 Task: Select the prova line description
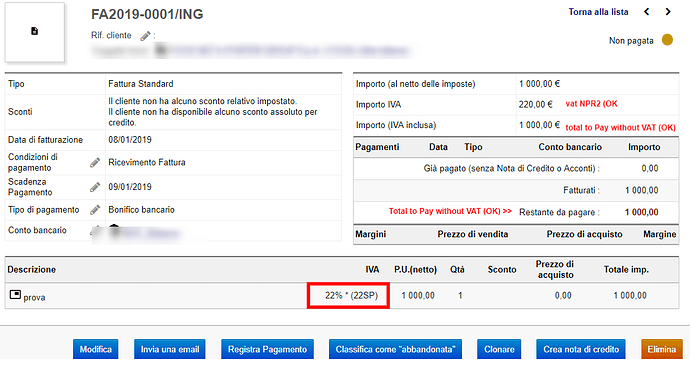click(x=34, y=297)
